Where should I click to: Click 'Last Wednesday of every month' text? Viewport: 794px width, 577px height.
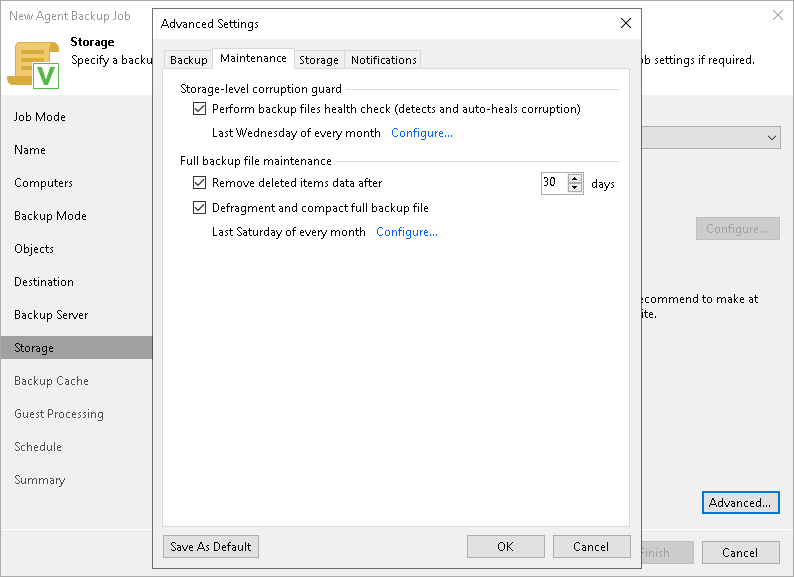pyautogui.click(x=296, y=133)
